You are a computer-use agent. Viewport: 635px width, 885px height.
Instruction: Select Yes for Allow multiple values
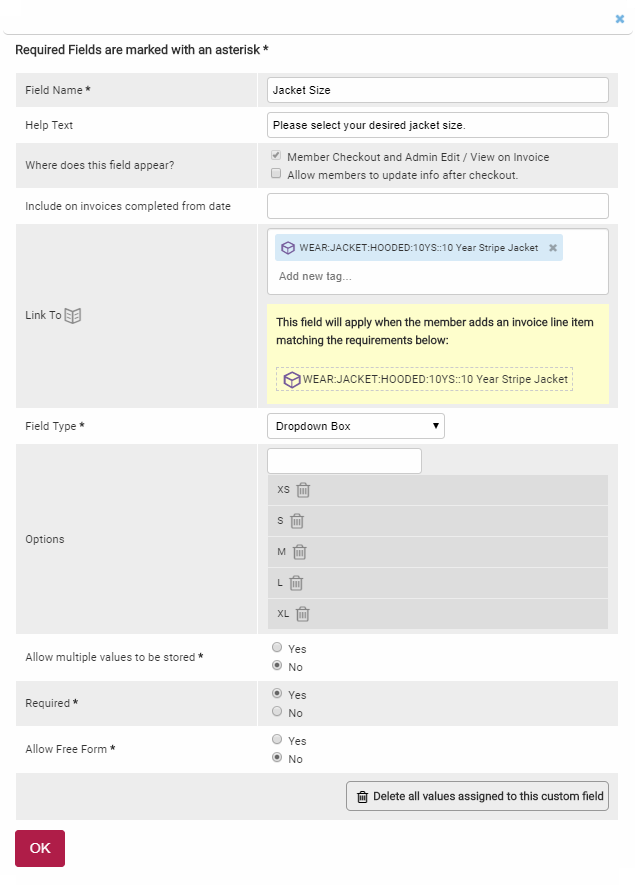277,648
